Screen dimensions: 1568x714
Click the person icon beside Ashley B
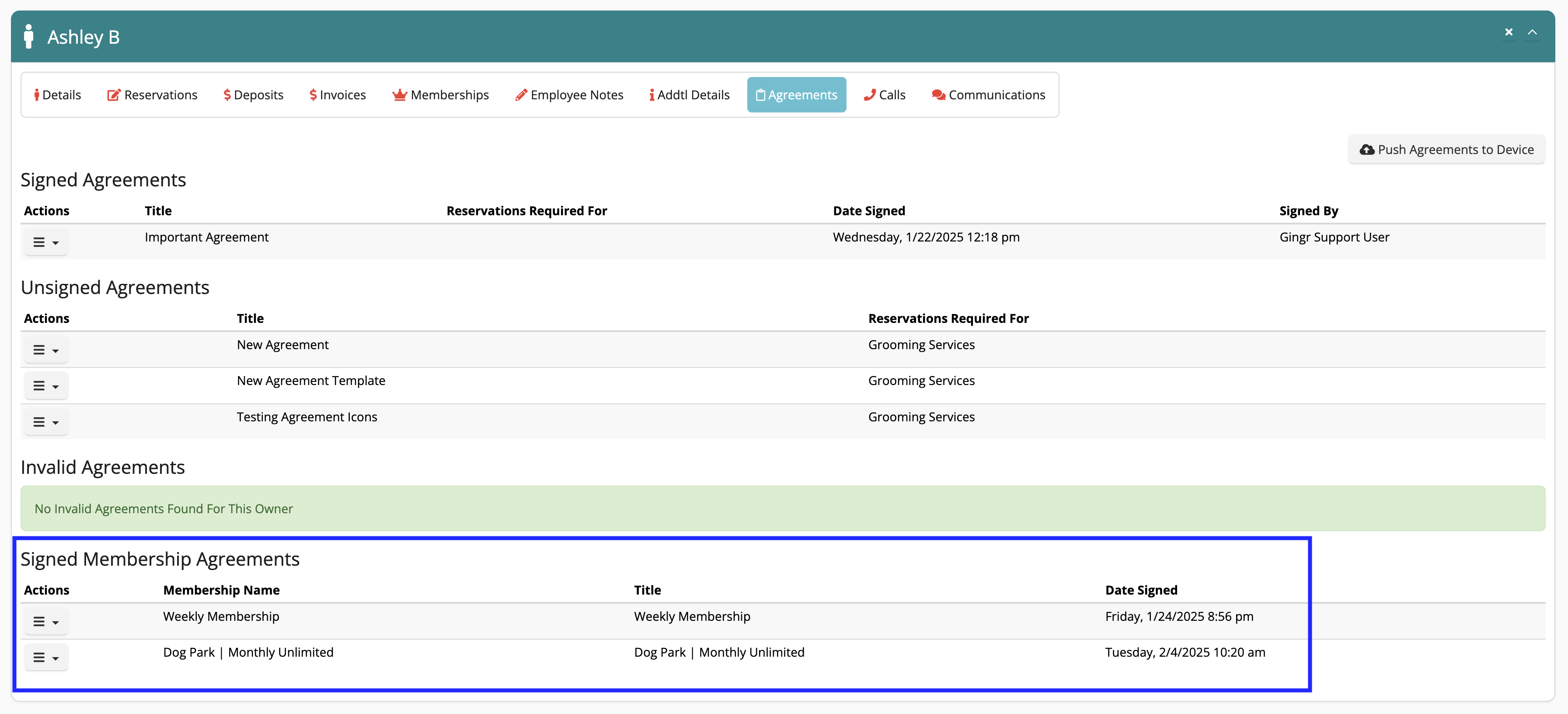(x=28, y=37)
